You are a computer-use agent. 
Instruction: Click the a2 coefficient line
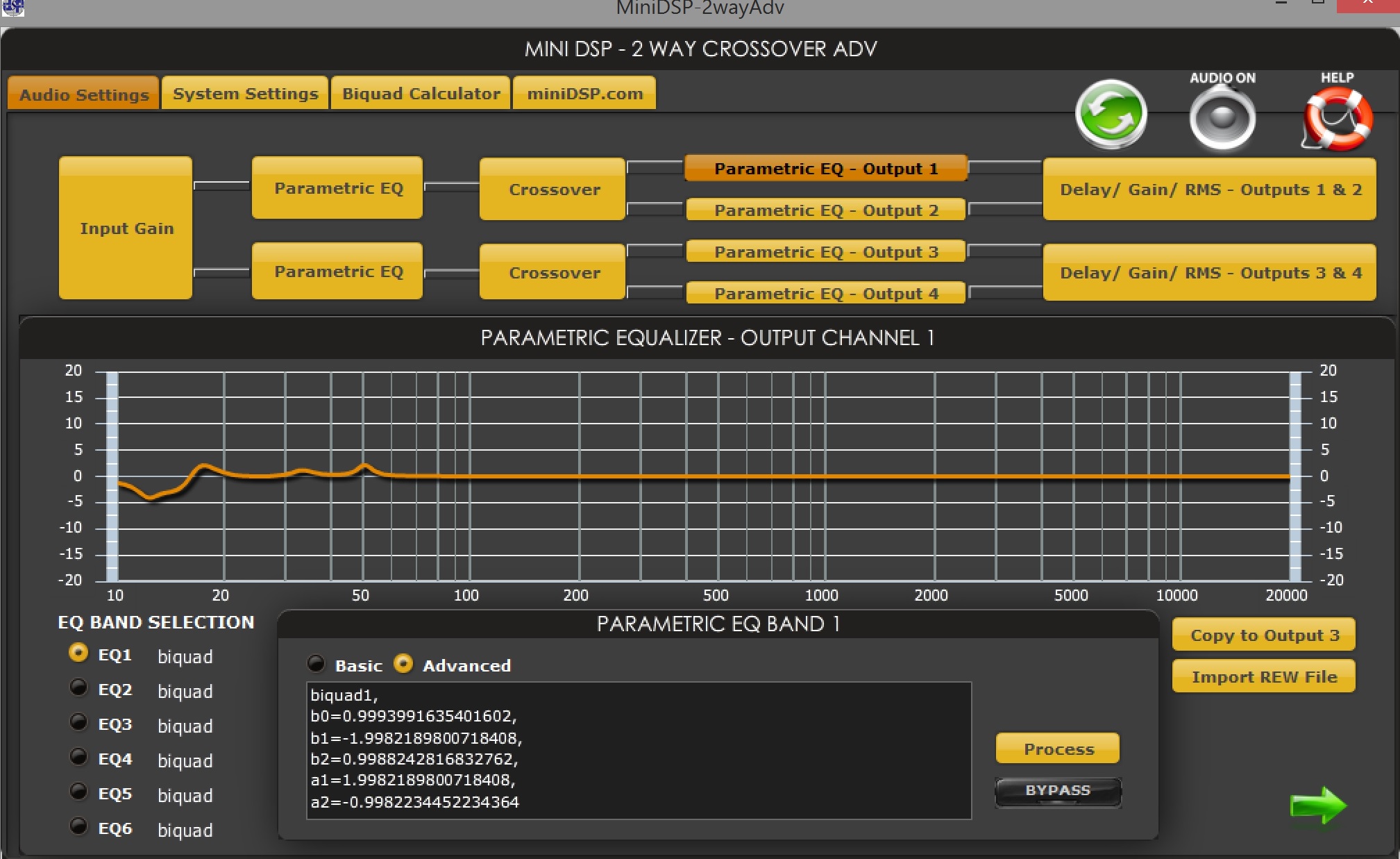pos(414,802)
